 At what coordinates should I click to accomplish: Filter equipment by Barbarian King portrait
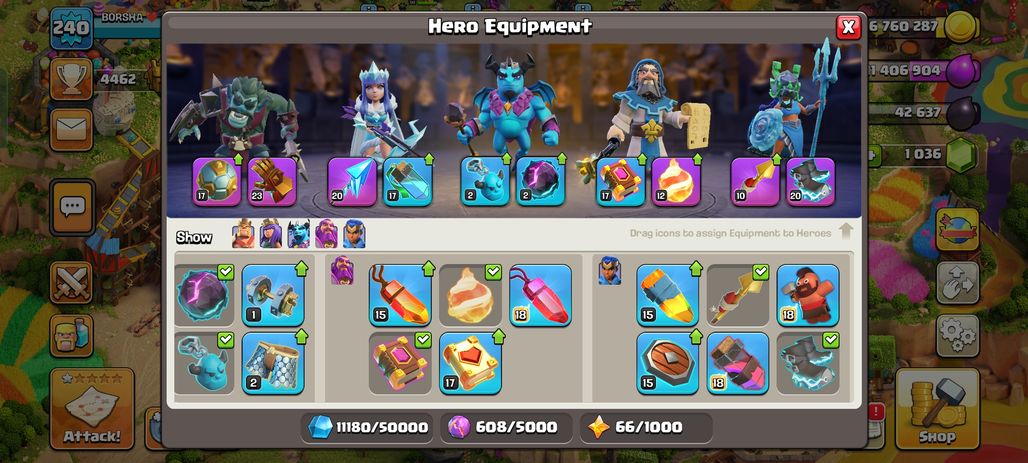coord(243,234)
